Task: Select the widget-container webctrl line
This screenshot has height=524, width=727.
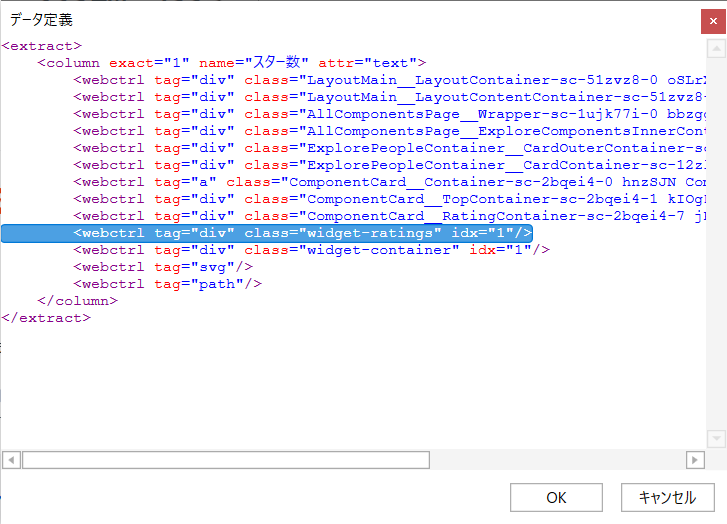Action: pyautogui.click(x=312, y=250)
